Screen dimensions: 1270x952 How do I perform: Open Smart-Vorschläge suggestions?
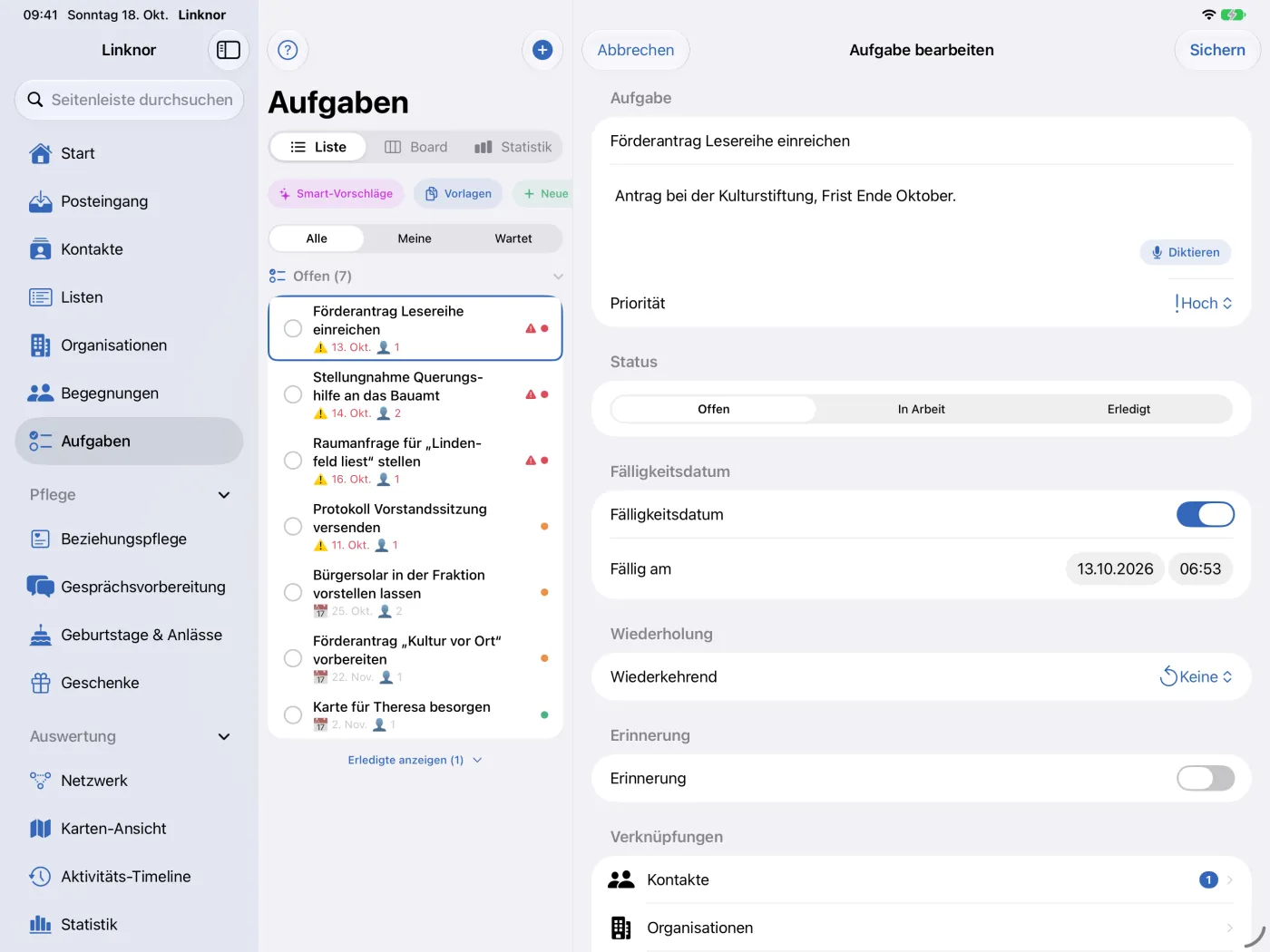click(337, 193)
